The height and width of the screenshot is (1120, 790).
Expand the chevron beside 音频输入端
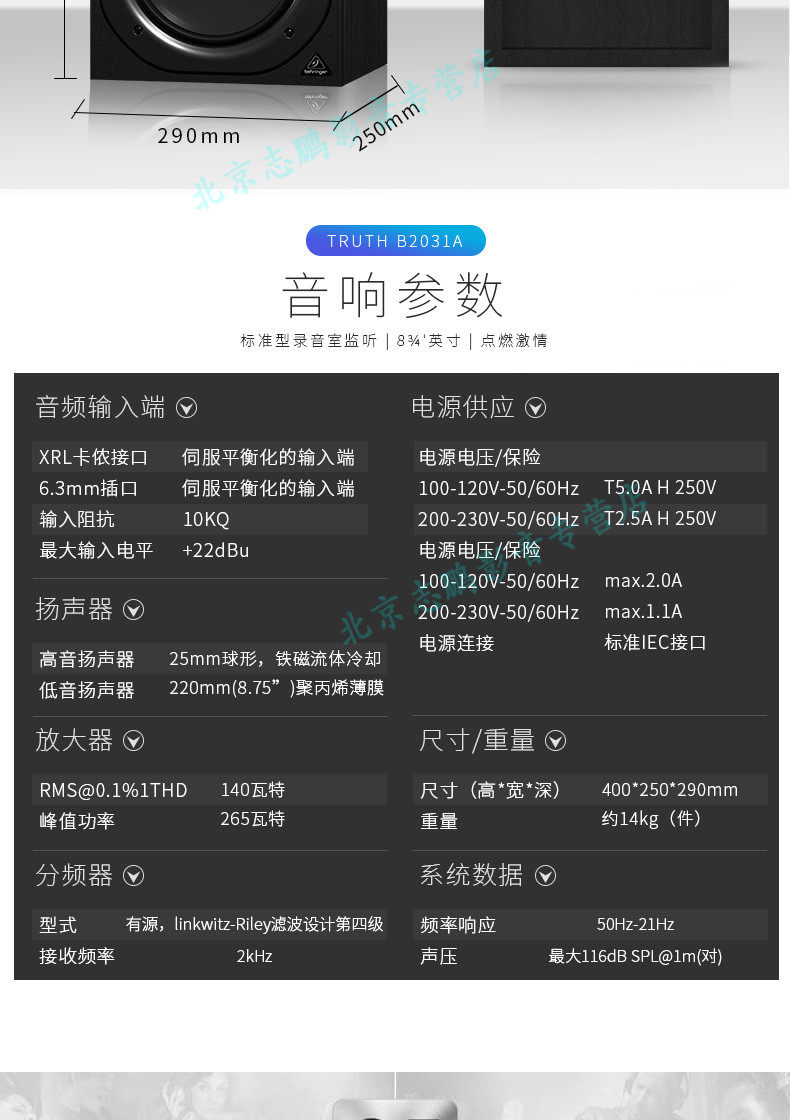click(x=186, y=408)
